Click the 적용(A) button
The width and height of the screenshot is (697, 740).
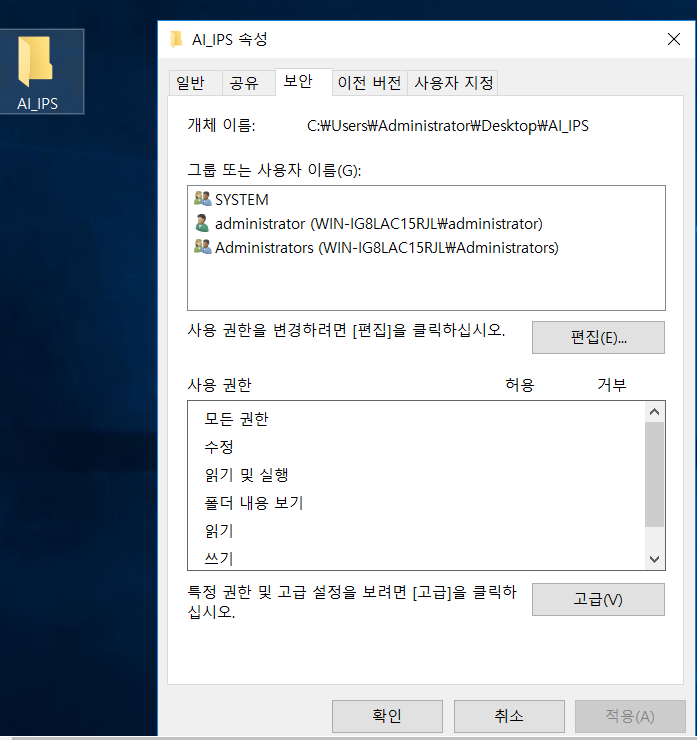point(630,716)
